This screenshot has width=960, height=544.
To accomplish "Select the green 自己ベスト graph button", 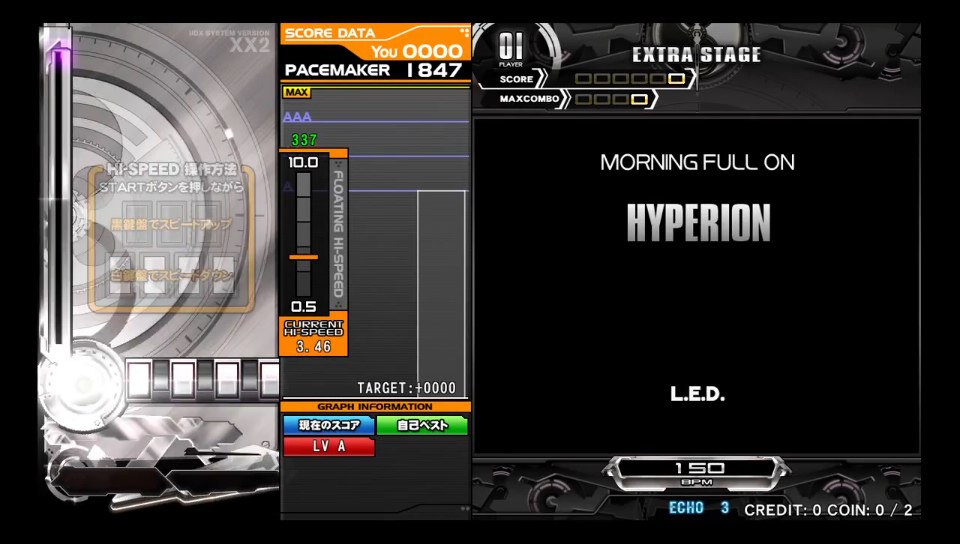I will [422, 425].
